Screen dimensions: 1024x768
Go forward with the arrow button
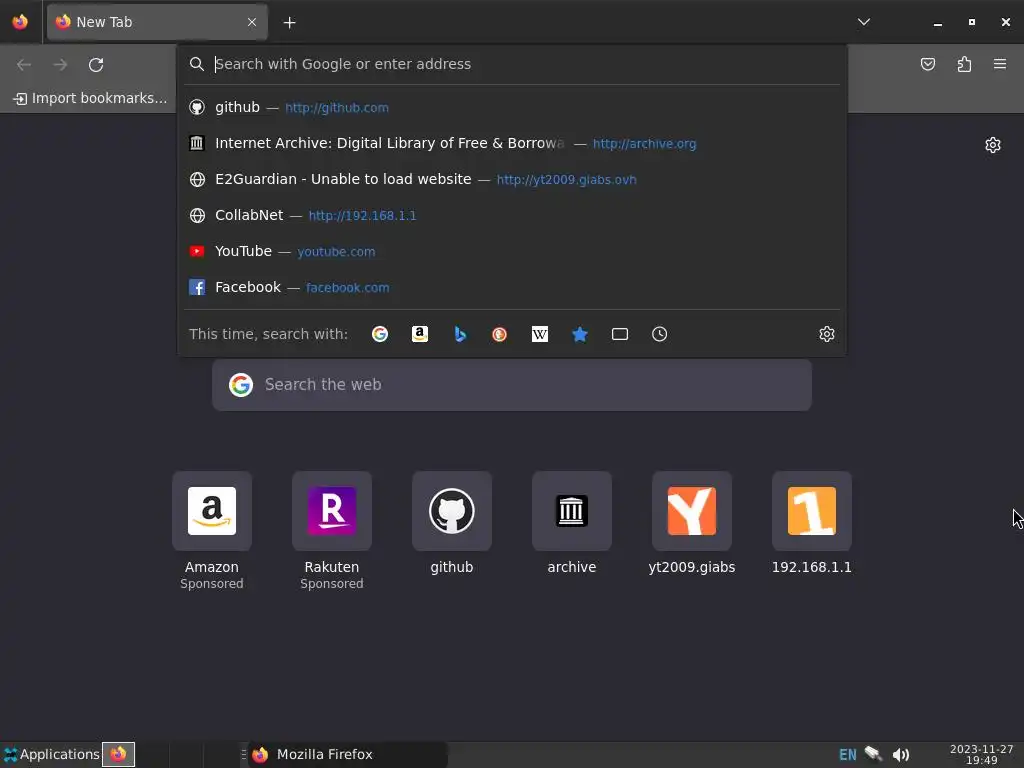pos(60,65)
